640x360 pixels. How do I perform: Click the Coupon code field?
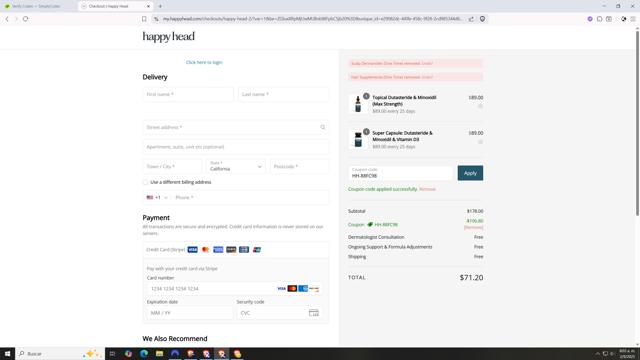[401, 173]
